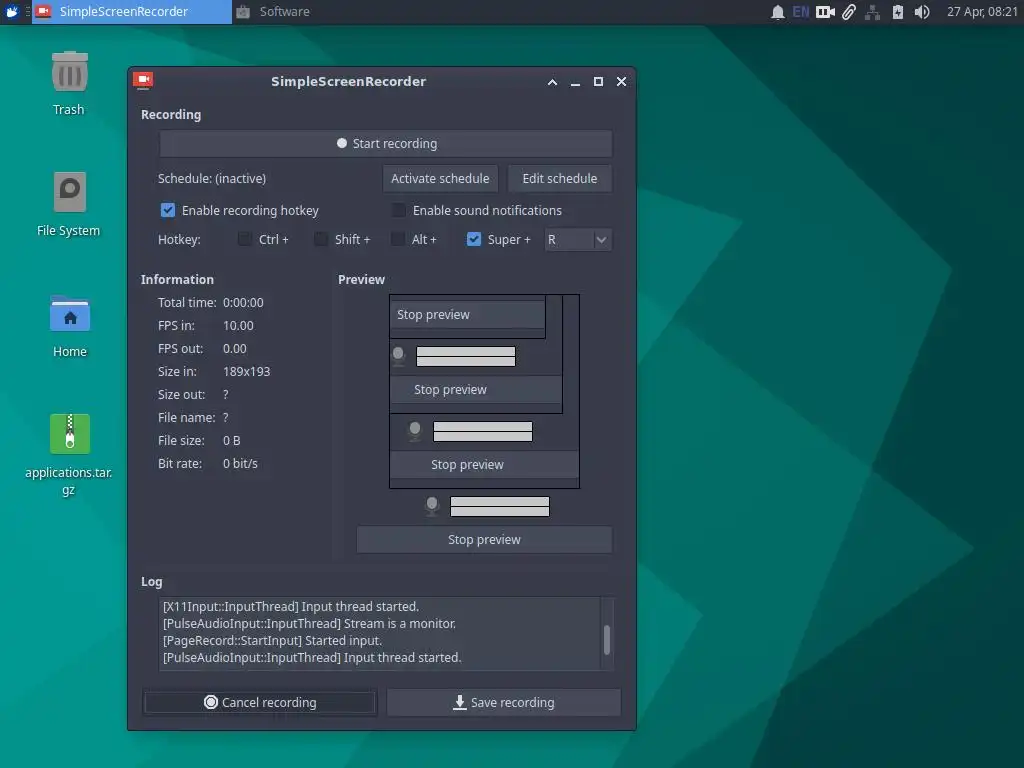
Task: Open the Edit schedule dialog
Action: [560, 178]
